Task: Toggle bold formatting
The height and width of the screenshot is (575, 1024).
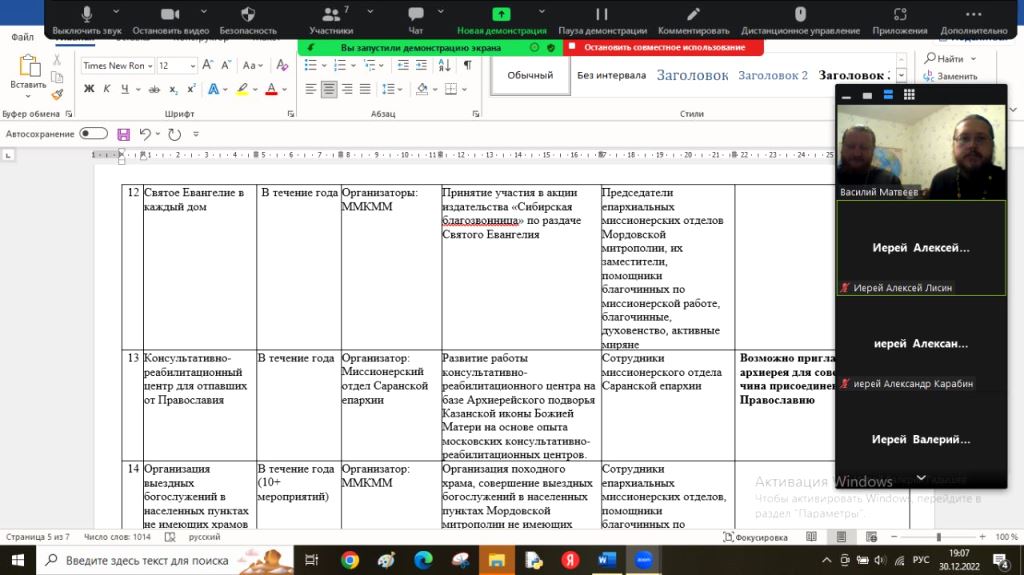Action: click(x=89, y=89)
